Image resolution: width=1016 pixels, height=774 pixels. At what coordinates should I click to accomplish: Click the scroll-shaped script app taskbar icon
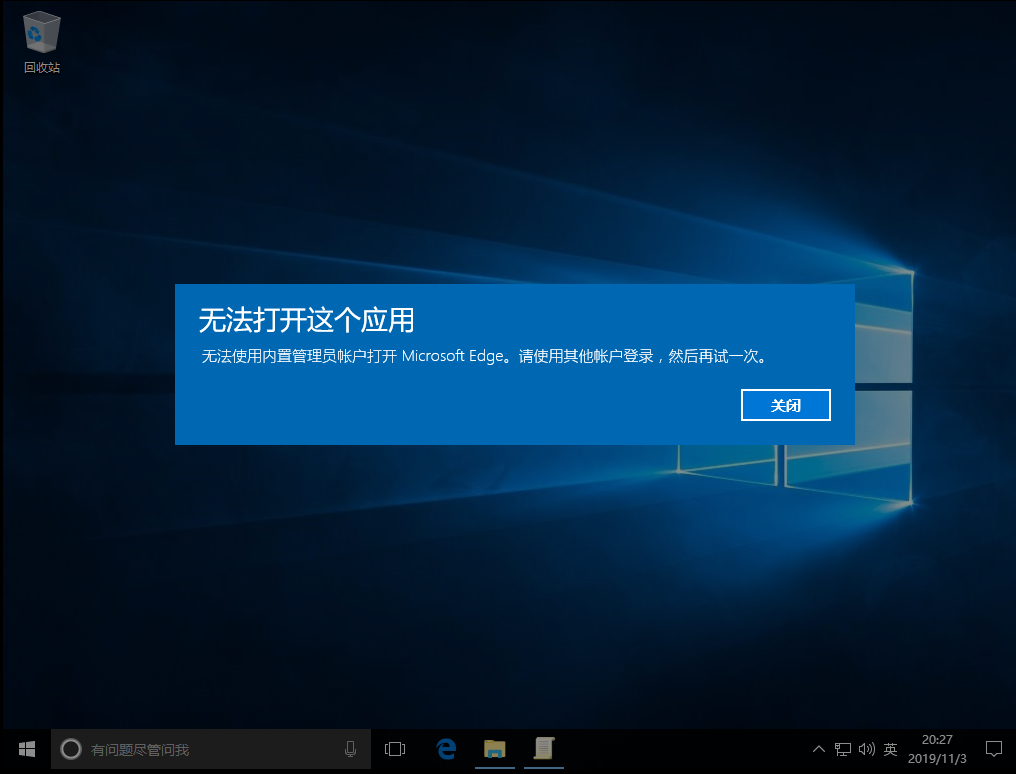coord(544,749)
